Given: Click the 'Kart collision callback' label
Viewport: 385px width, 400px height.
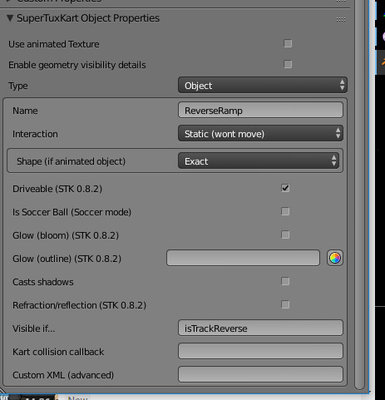Looking at the screenshot, I should [x=58, y=352].
